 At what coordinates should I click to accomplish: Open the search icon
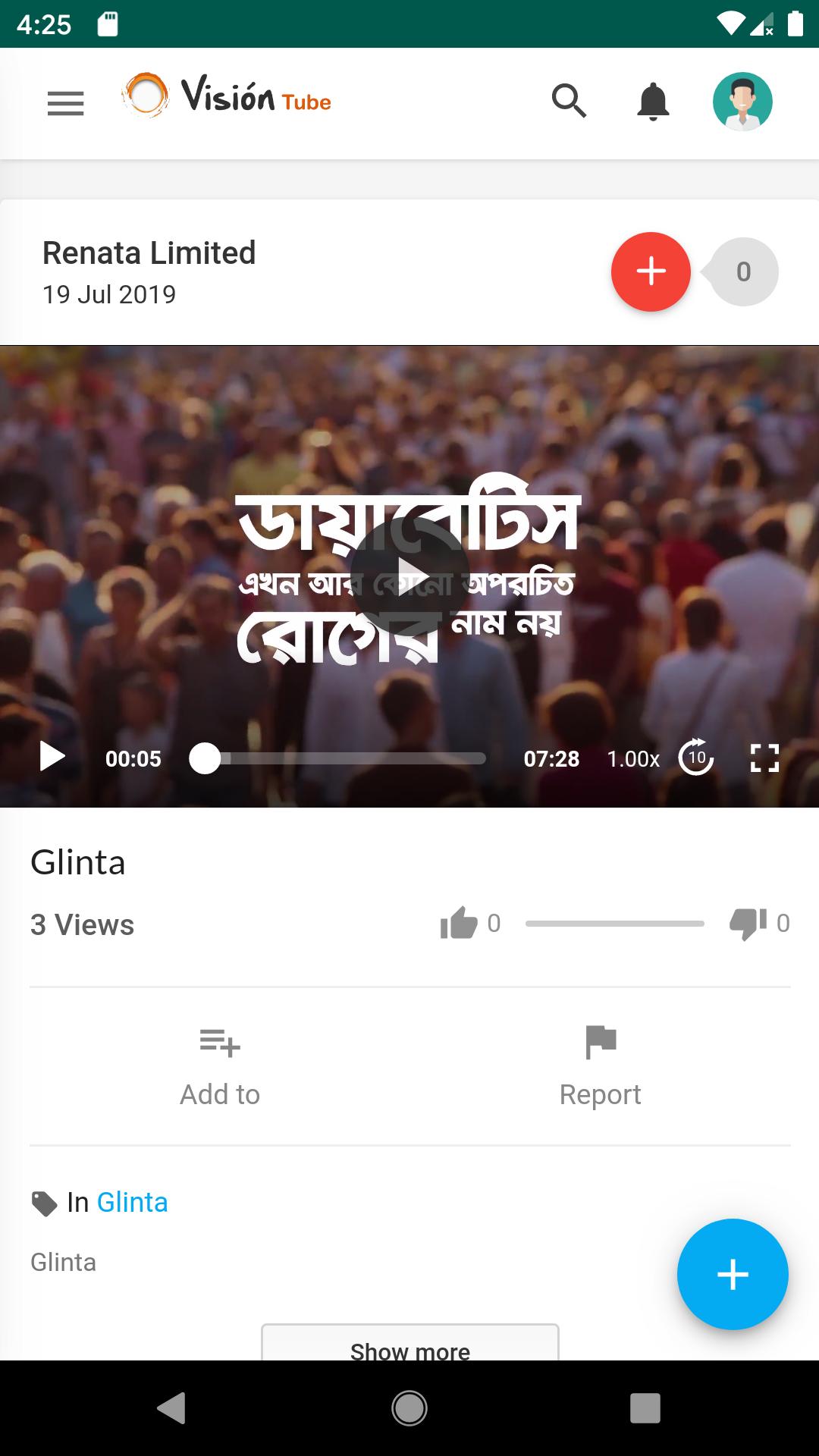[570, 101]
